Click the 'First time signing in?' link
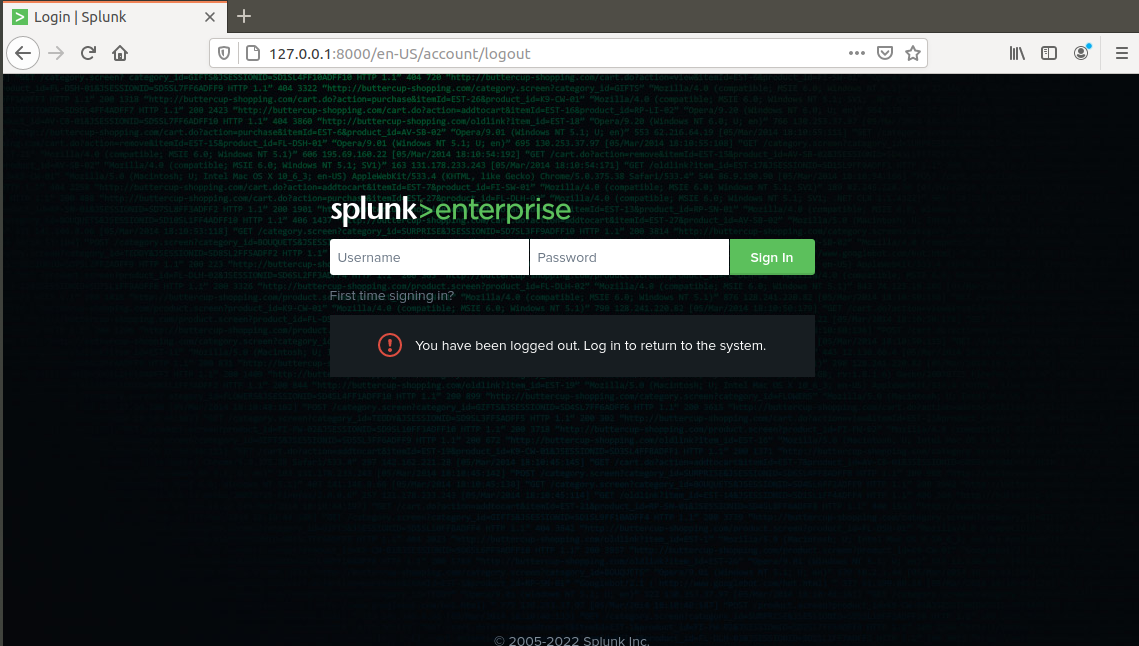 tap(392, 296)
